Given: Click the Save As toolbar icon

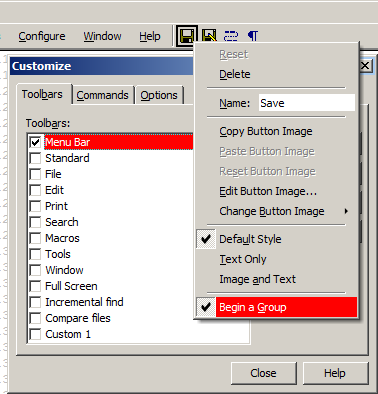Looking at the screenshot, I should (x=209, y=36).
